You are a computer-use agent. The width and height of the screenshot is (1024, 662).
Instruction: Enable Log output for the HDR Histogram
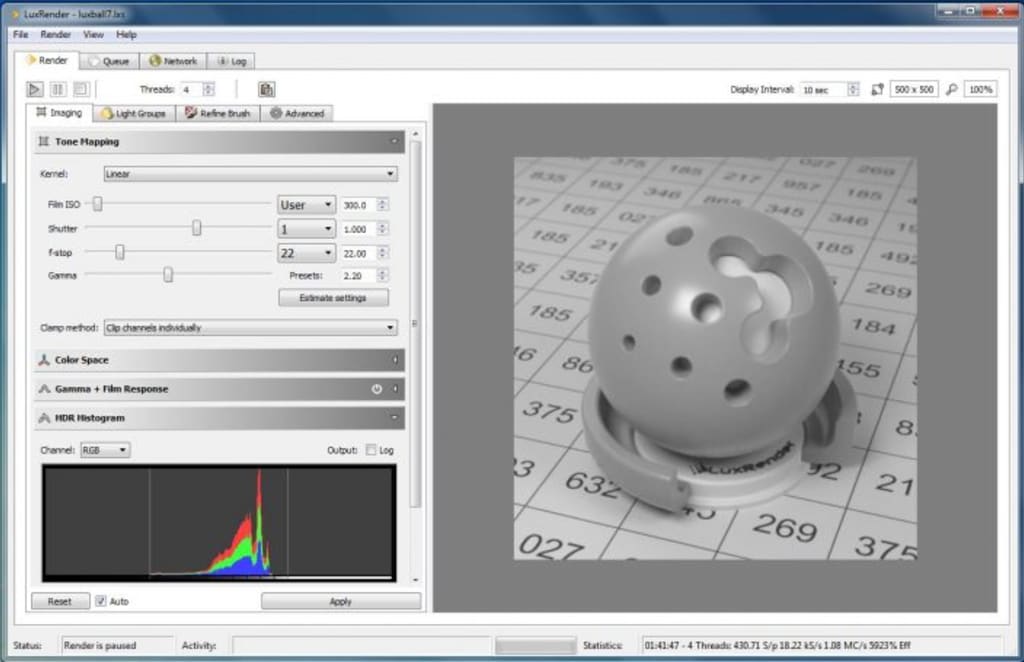[370, 450]
